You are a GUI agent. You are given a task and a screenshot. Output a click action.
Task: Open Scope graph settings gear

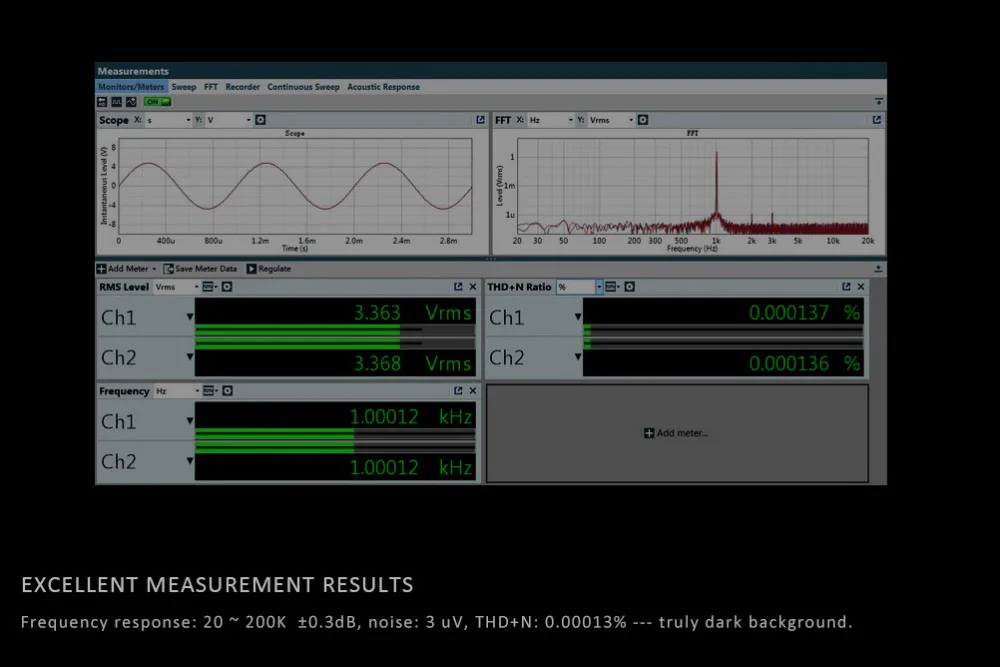tap(260, 120)
